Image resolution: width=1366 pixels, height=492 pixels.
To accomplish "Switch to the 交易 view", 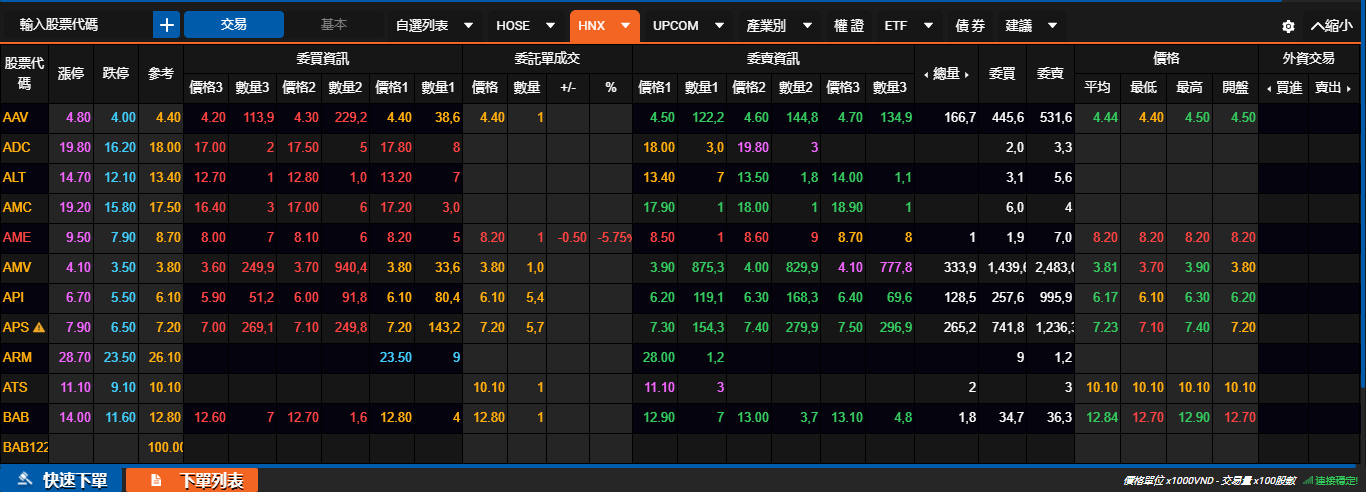I will pyautogui.click(x=234, y=25).
